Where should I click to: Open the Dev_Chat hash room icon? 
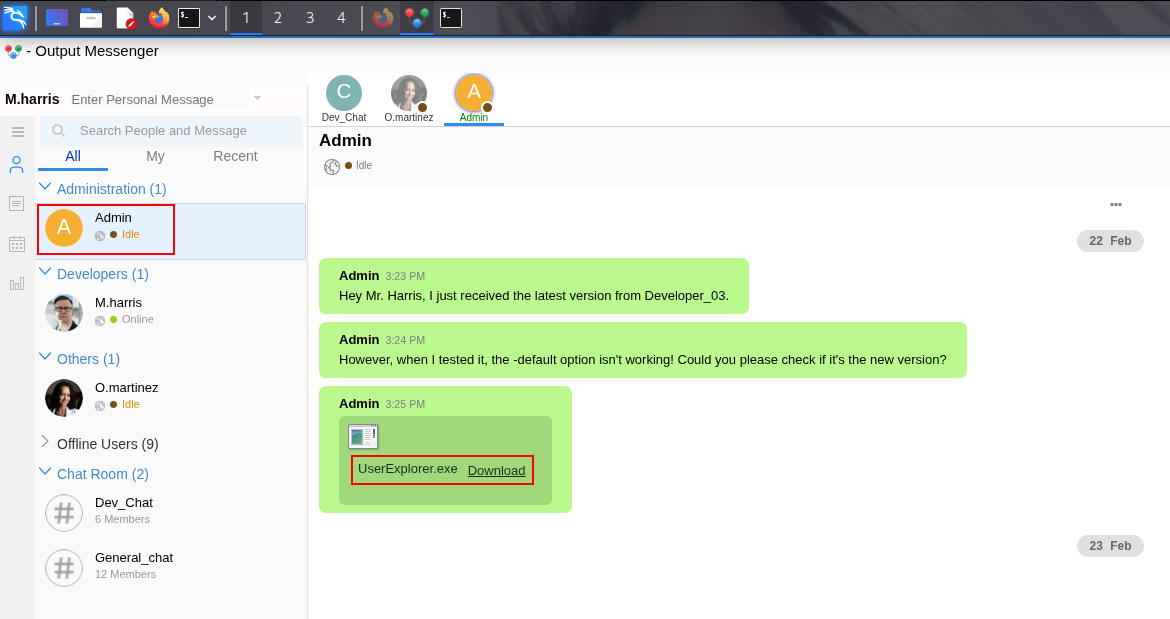64,513
